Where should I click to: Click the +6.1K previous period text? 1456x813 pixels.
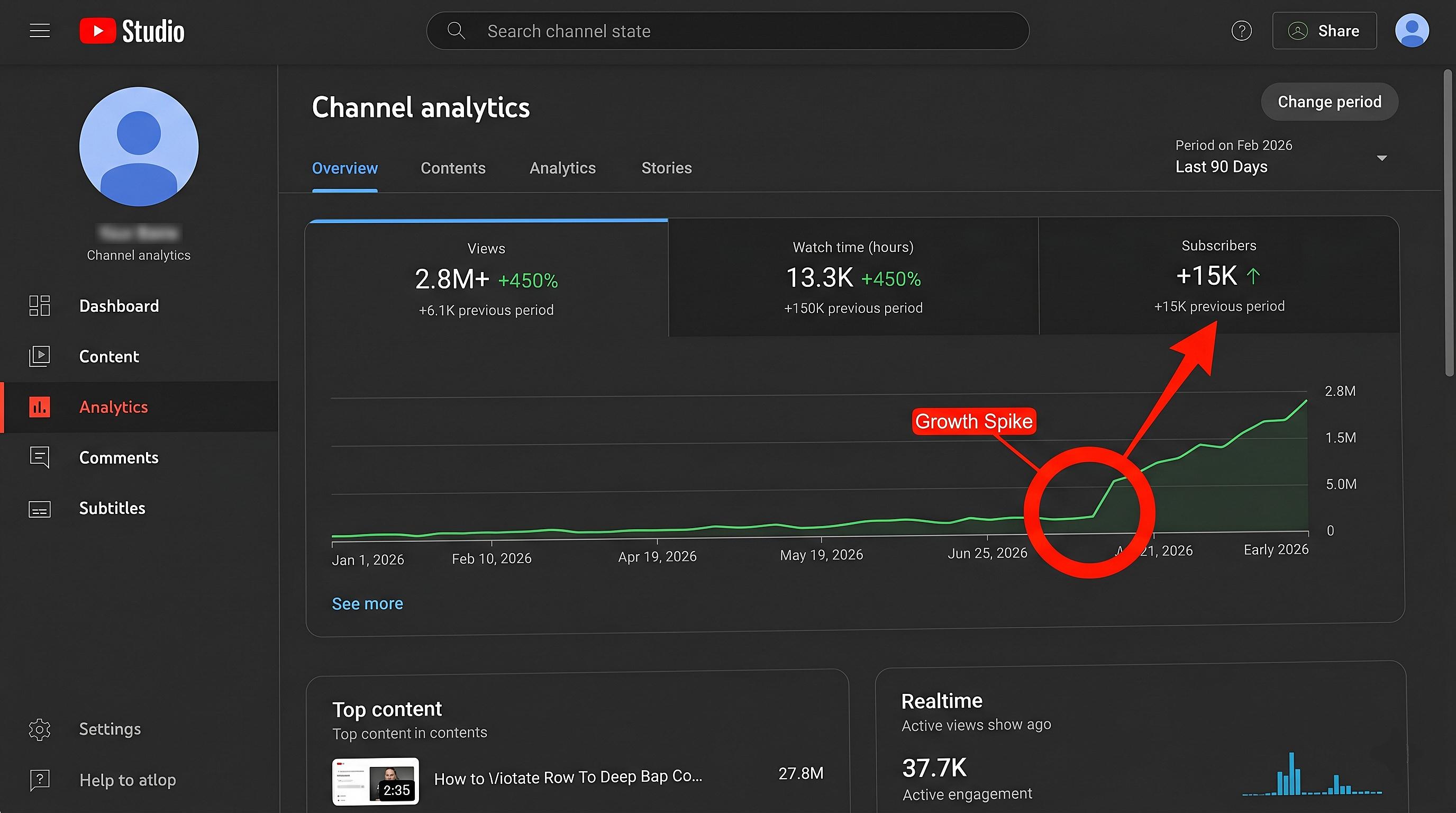pyautogui.click(x=486, y=310)
